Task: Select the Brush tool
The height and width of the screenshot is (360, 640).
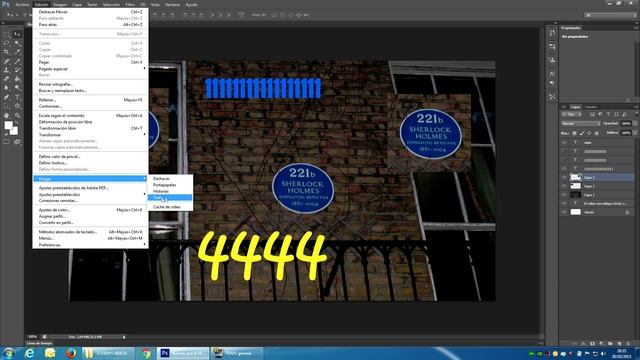Action: click(x=17, y=61)
